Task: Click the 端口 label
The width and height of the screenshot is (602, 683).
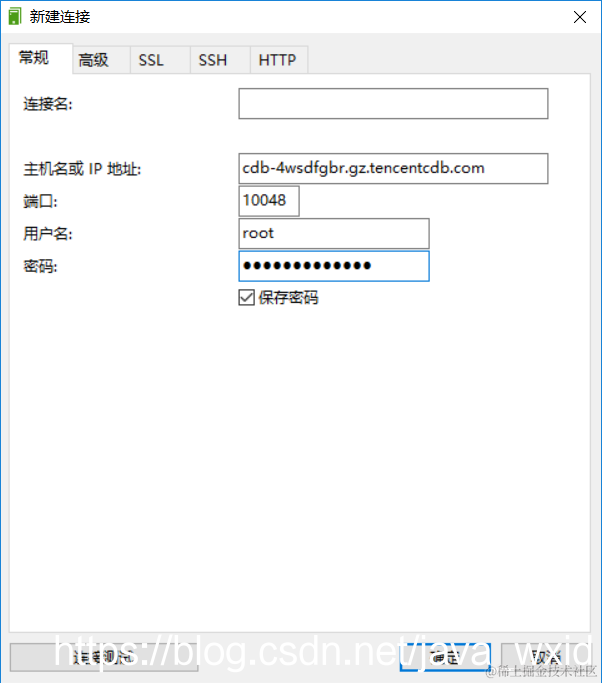Action: click(40, 201)
